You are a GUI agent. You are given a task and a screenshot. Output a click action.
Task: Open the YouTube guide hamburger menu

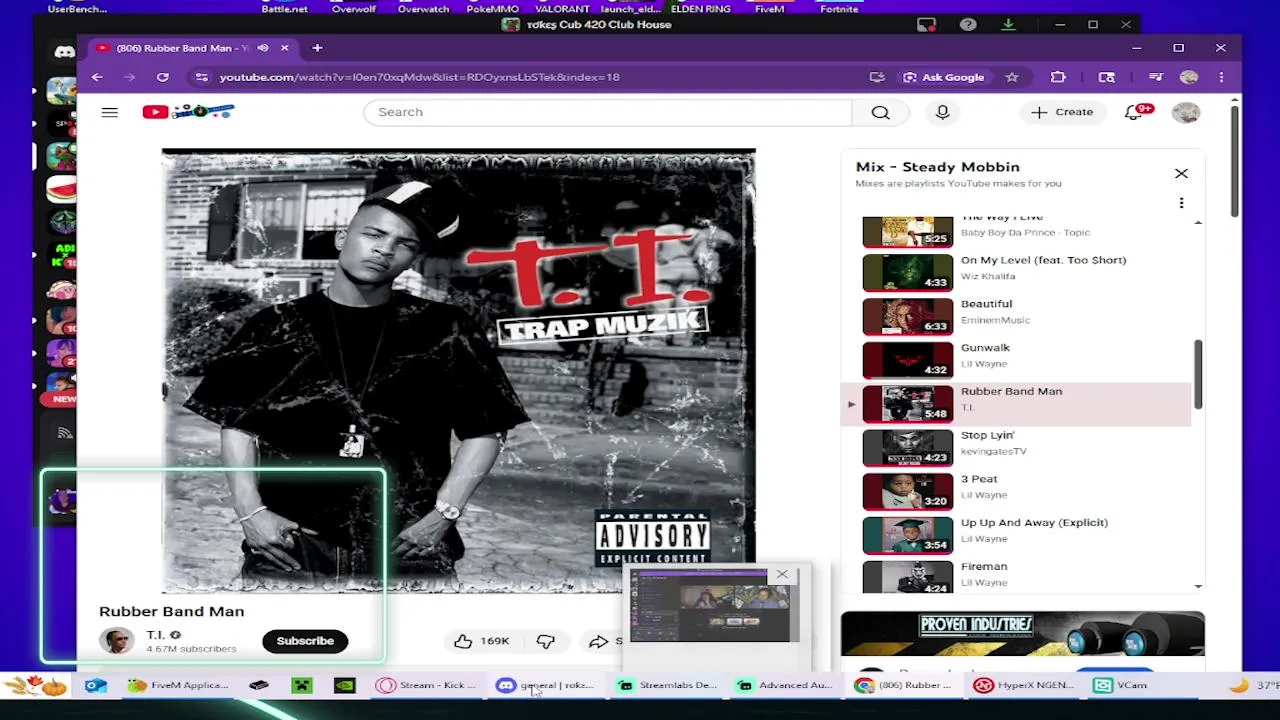109,112
